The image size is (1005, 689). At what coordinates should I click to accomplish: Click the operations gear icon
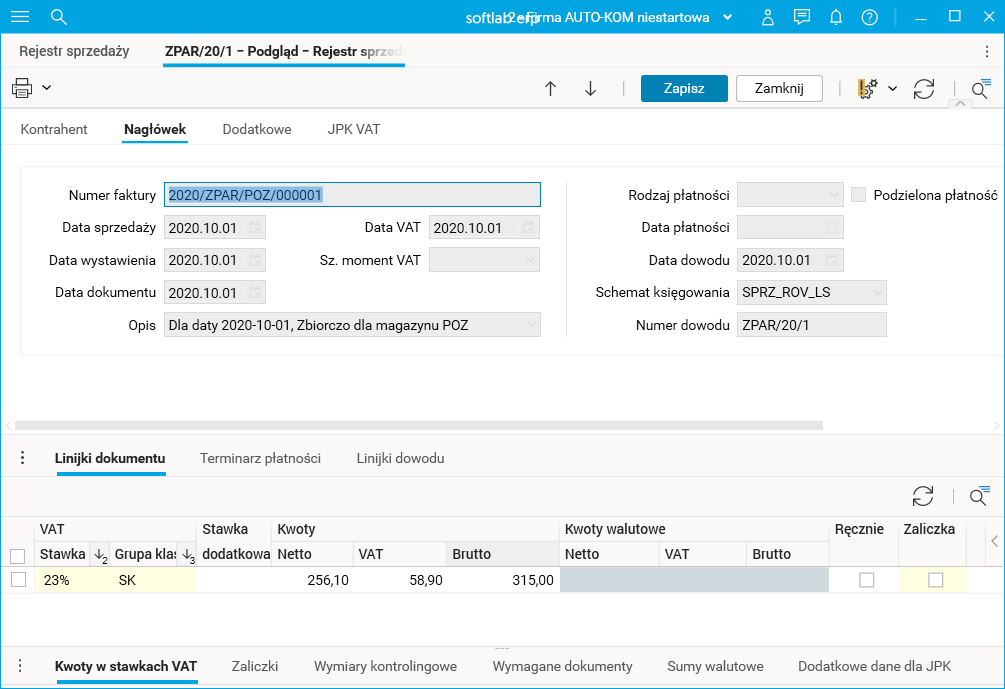click(x=868, y=88)
